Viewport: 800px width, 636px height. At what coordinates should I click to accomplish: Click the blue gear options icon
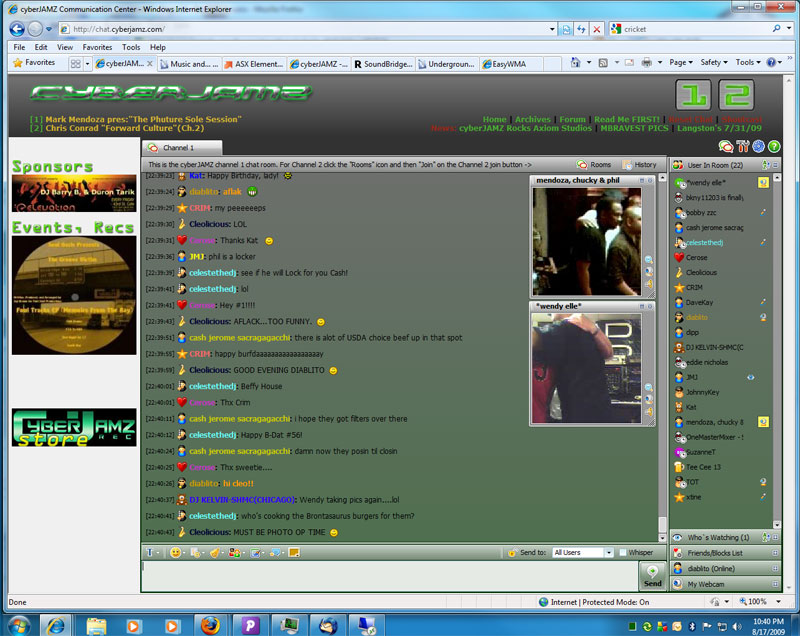759,147
